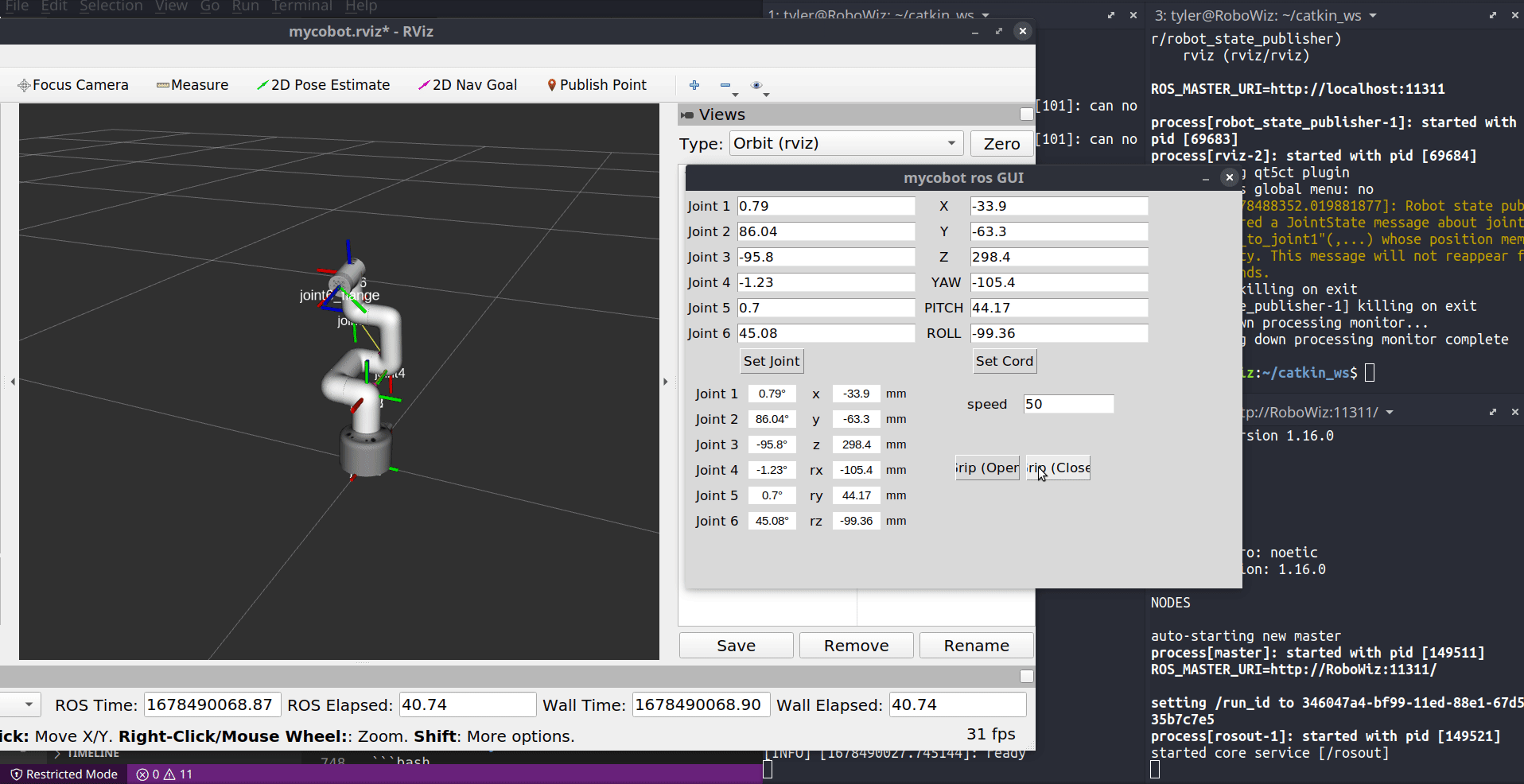Open the view Type dropdown showing Orbit (rviz)
The image size is (1524, 784).
pos(846,143)
